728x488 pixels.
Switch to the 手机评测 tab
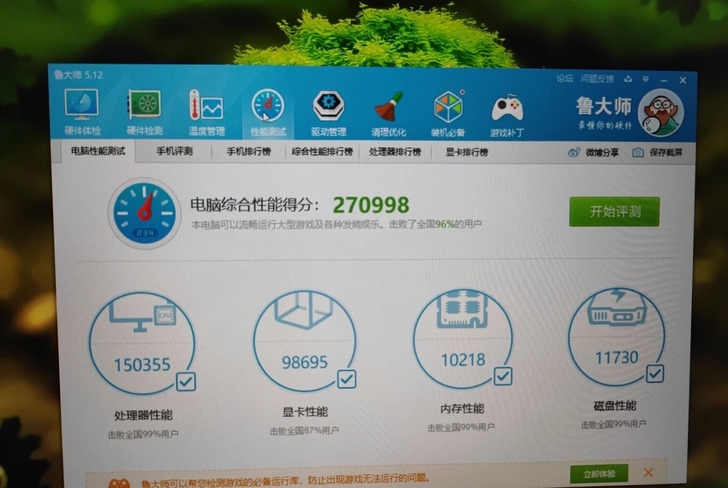(174, 151)
